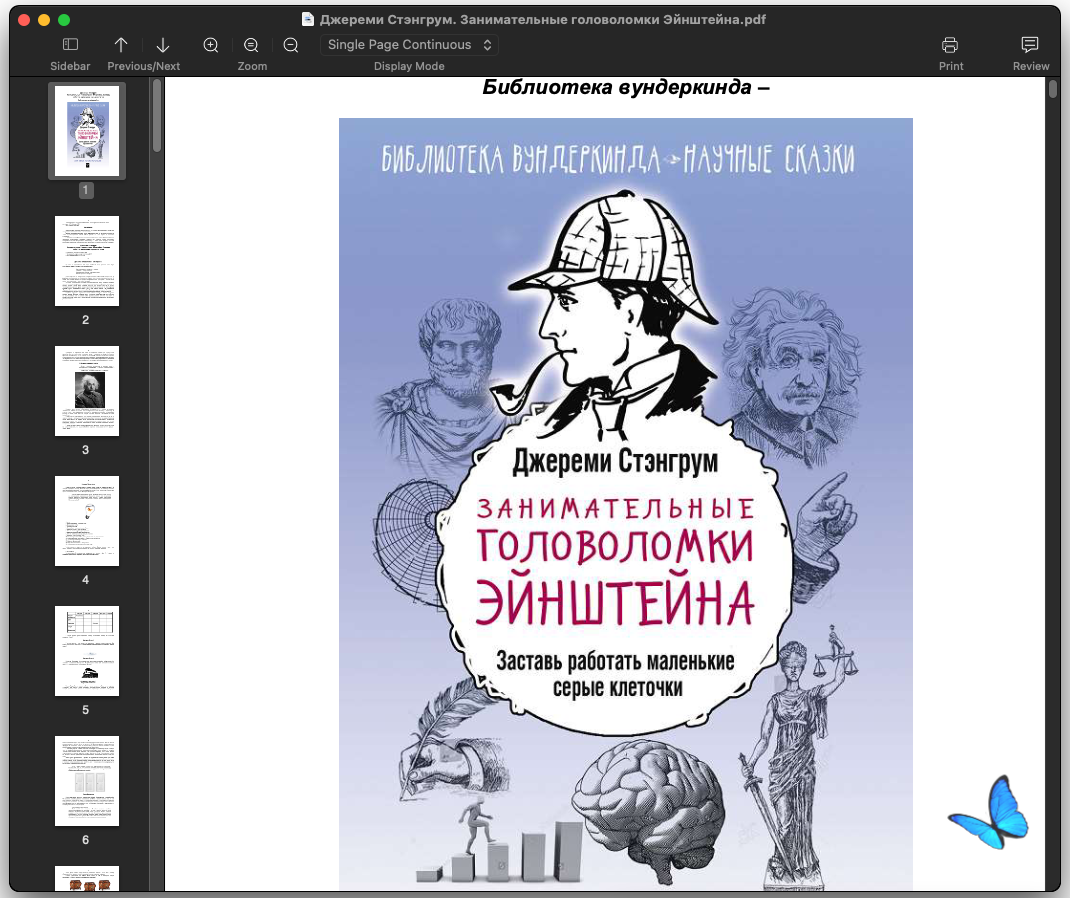Image resolution: width=1070 pixels, height=898 pixels.
Task: Click the window title with the PDF filename
Action: (543, 19)
